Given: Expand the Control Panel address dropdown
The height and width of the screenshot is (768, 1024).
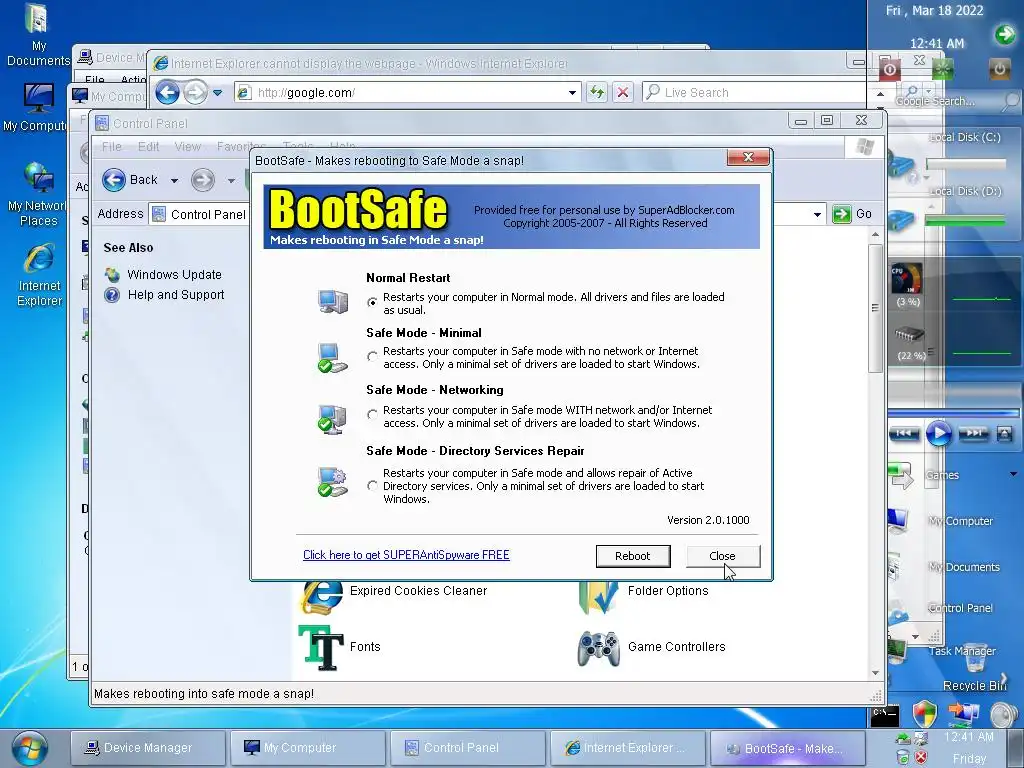Looking at the screenshot, I should [x=817, y=214].
